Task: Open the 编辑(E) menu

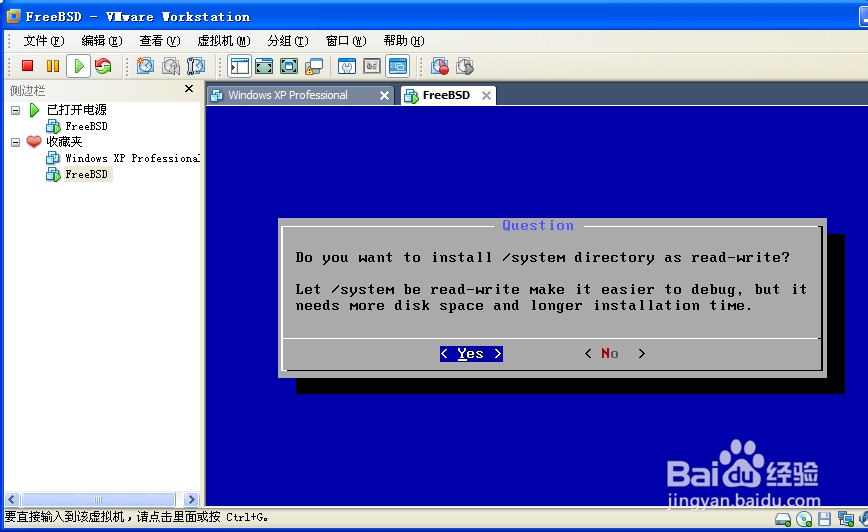Action: click(102, 41)
